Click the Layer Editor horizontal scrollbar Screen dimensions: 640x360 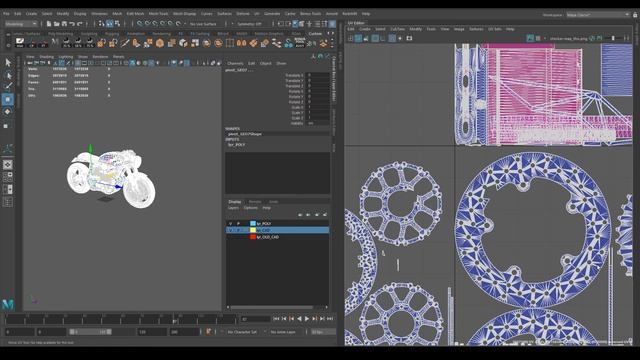pyautogui.click(x=271, y=307)
